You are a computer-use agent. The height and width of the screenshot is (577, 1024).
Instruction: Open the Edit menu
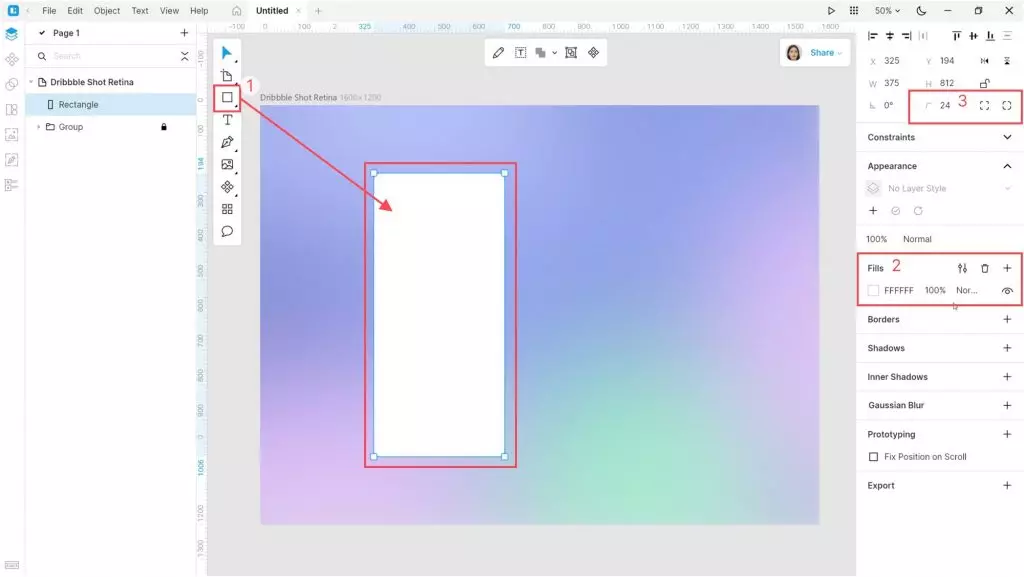coord(75,11)
